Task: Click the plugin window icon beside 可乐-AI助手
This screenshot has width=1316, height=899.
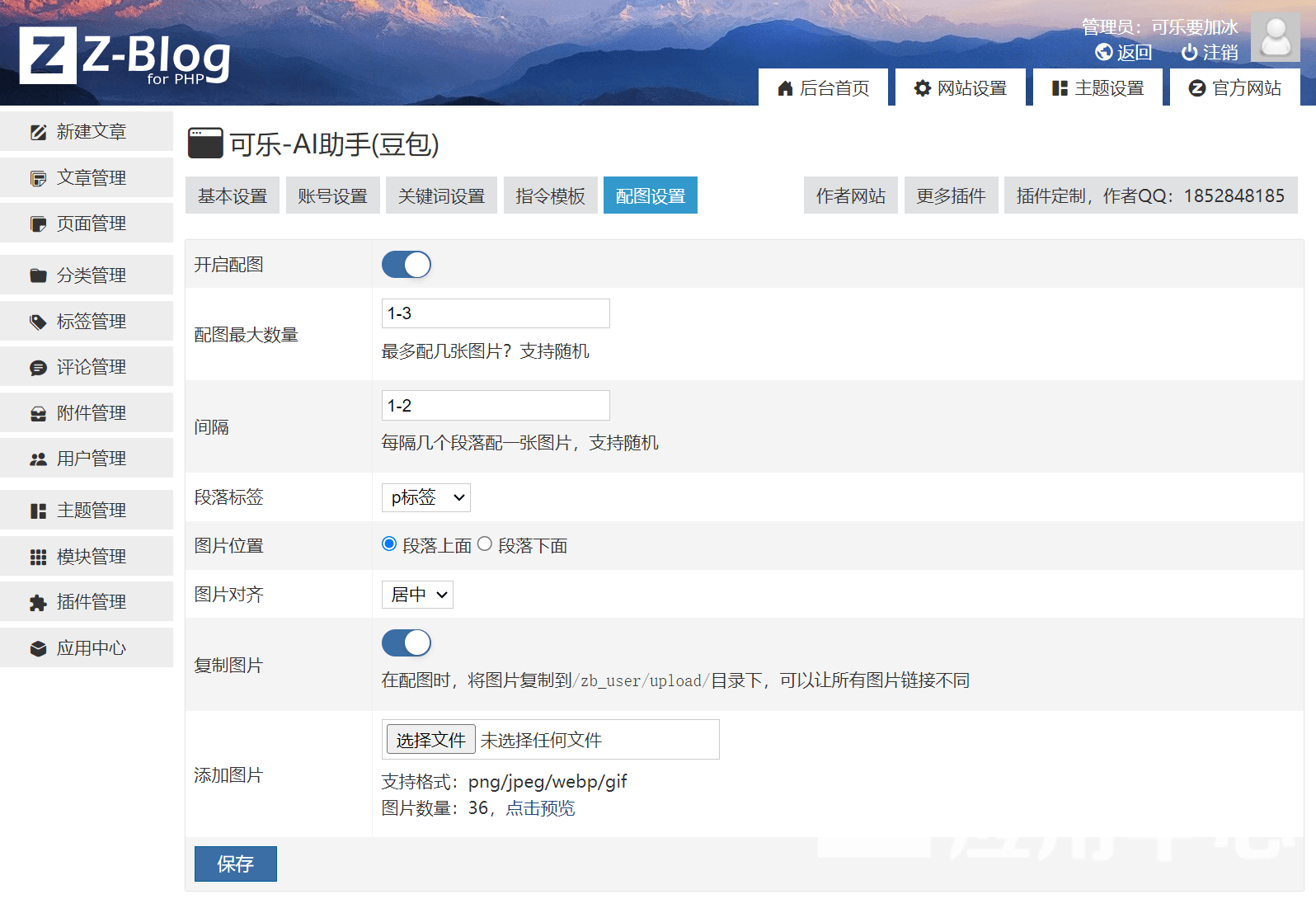Action: coord(205,143)
